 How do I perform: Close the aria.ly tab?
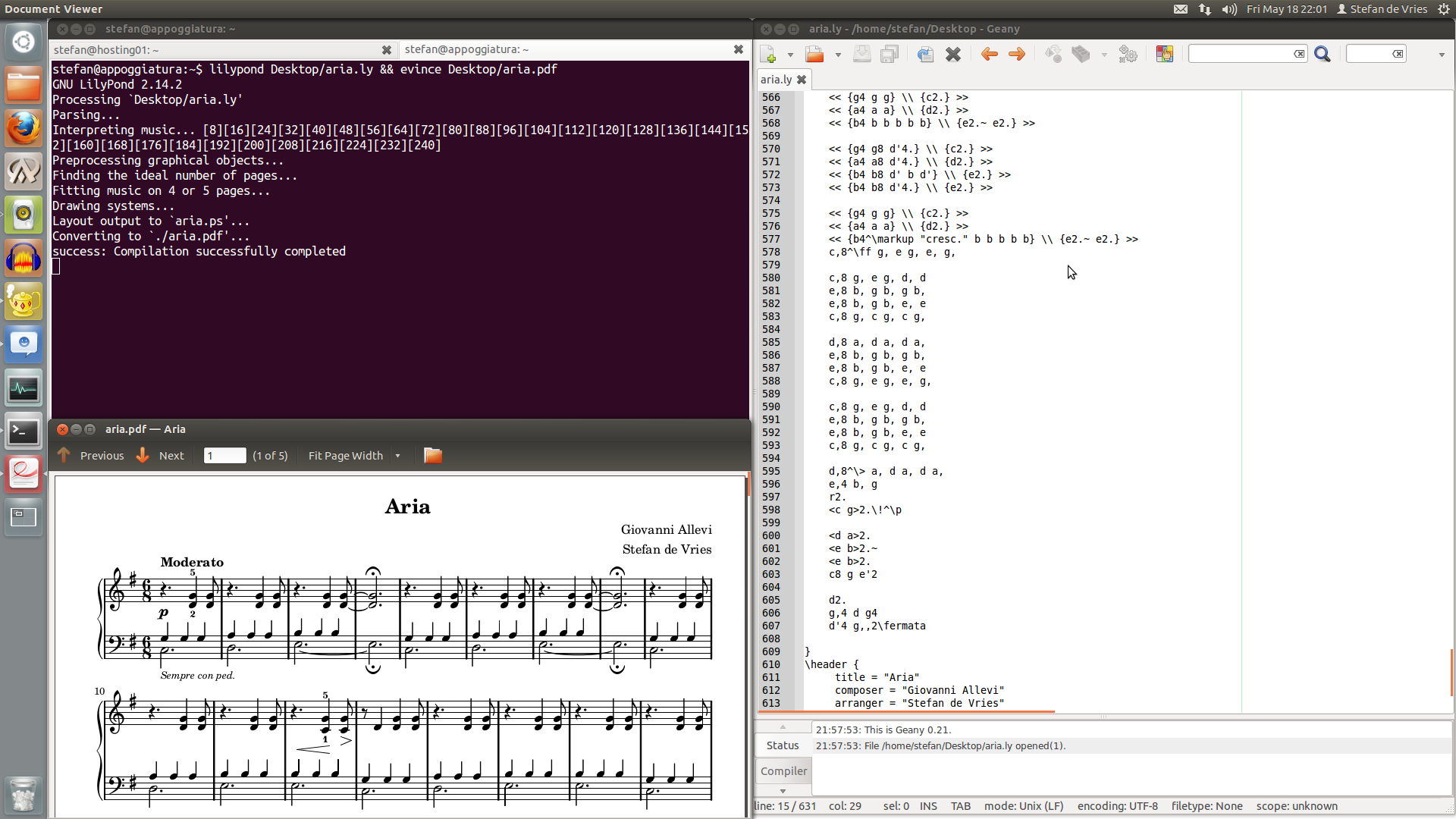coord(802,80)
